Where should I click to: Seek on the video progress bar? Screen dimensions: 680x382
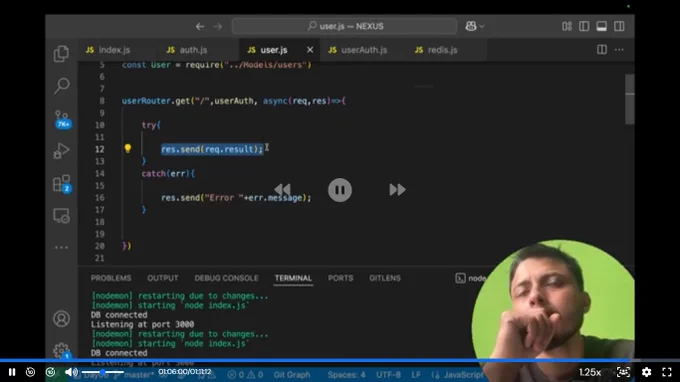(340, 360)
